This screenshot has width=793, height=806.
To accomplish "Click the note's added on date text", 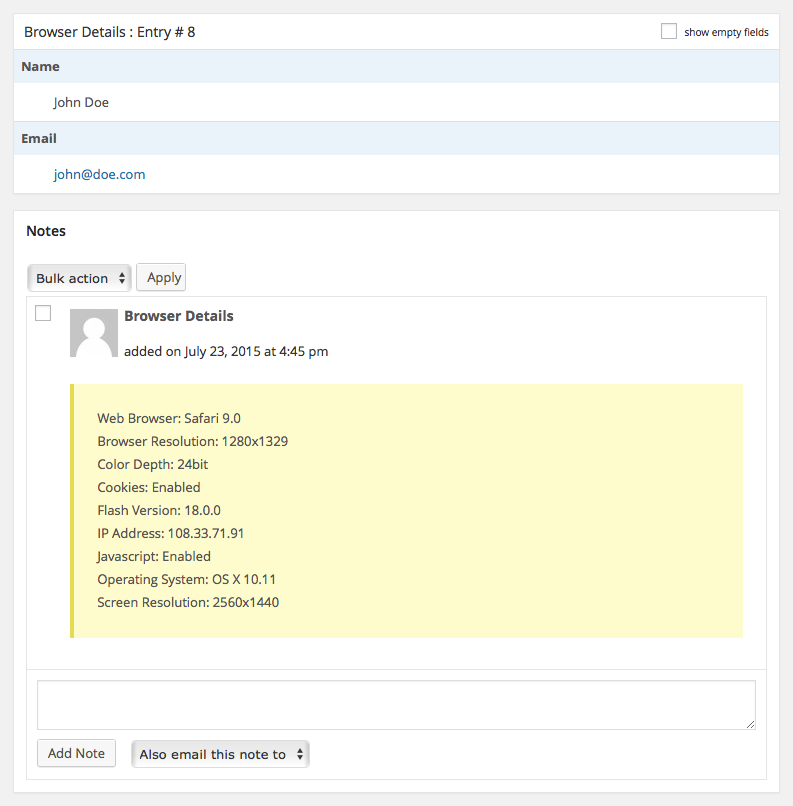I will 226,351.
